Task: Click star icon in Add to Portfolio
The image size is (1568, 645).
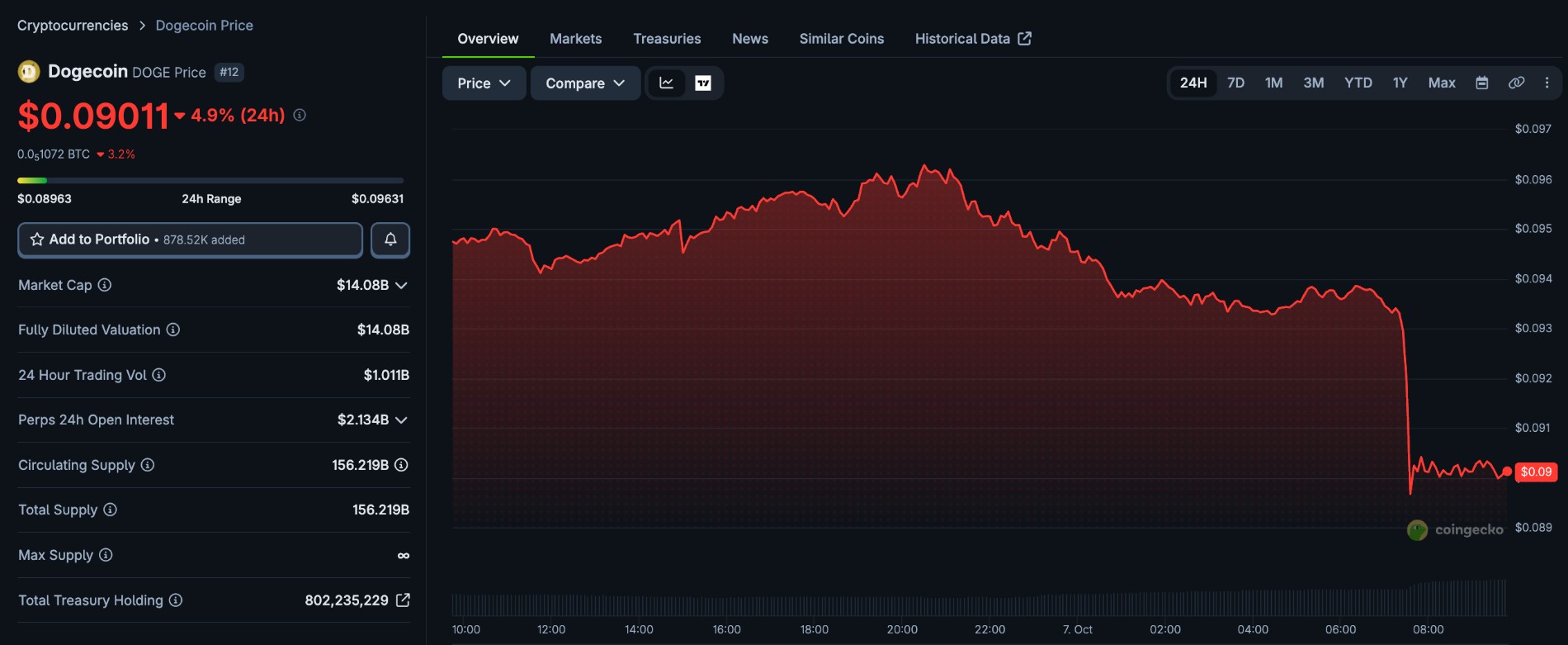Action: tap(37, 240)
